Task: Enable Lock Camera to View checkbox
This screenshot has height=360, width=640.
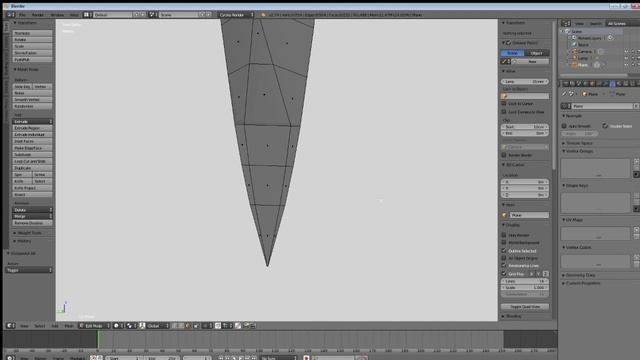Action: (x=504, y=112)
